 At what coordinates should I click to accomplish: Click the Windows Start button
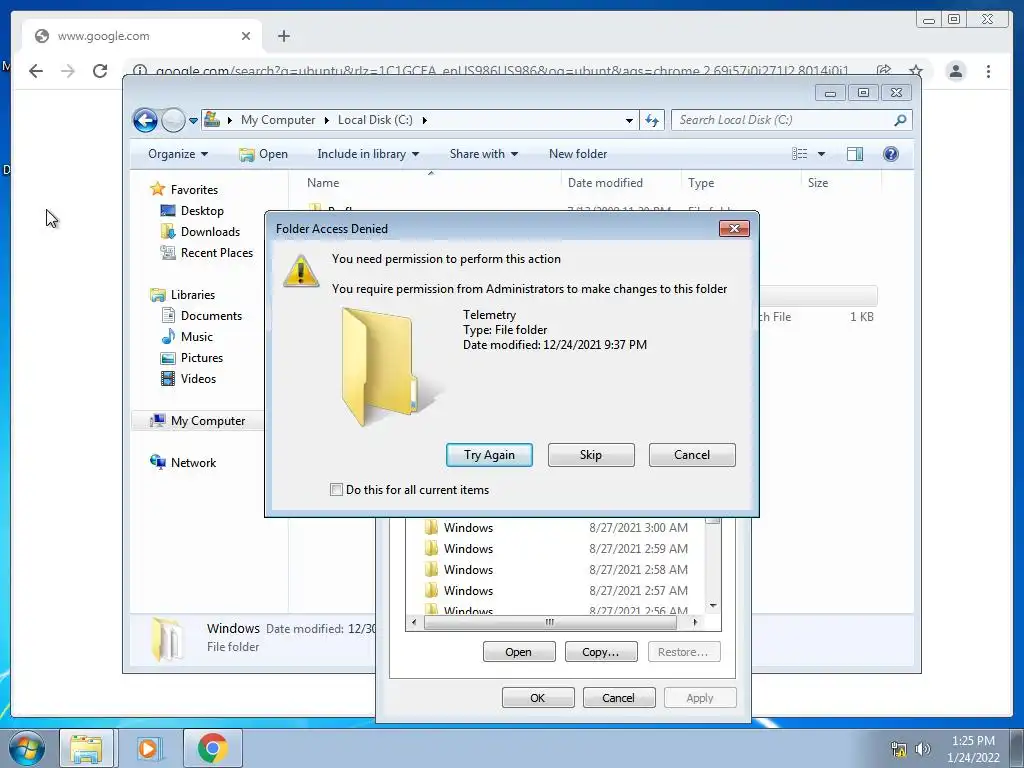[x=26, y=748]
